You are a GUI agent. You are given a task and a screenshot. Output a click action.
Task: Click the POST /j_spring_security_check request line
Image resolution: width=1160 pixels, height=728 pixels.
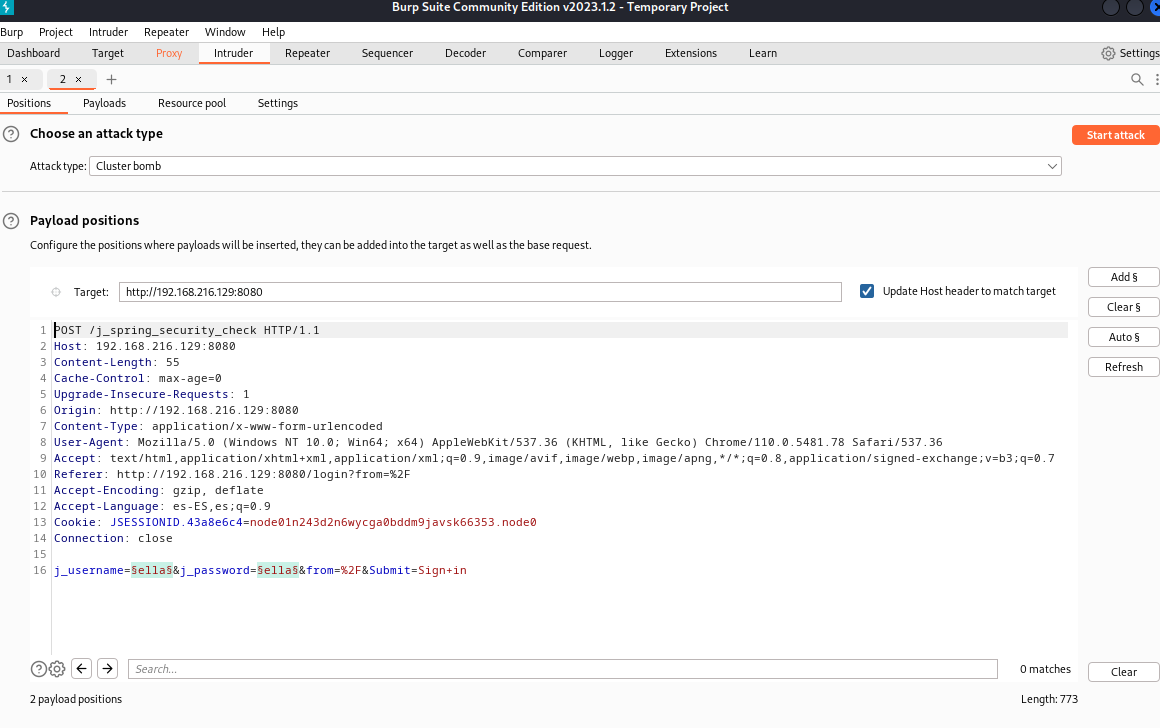[x=187, y=330]
